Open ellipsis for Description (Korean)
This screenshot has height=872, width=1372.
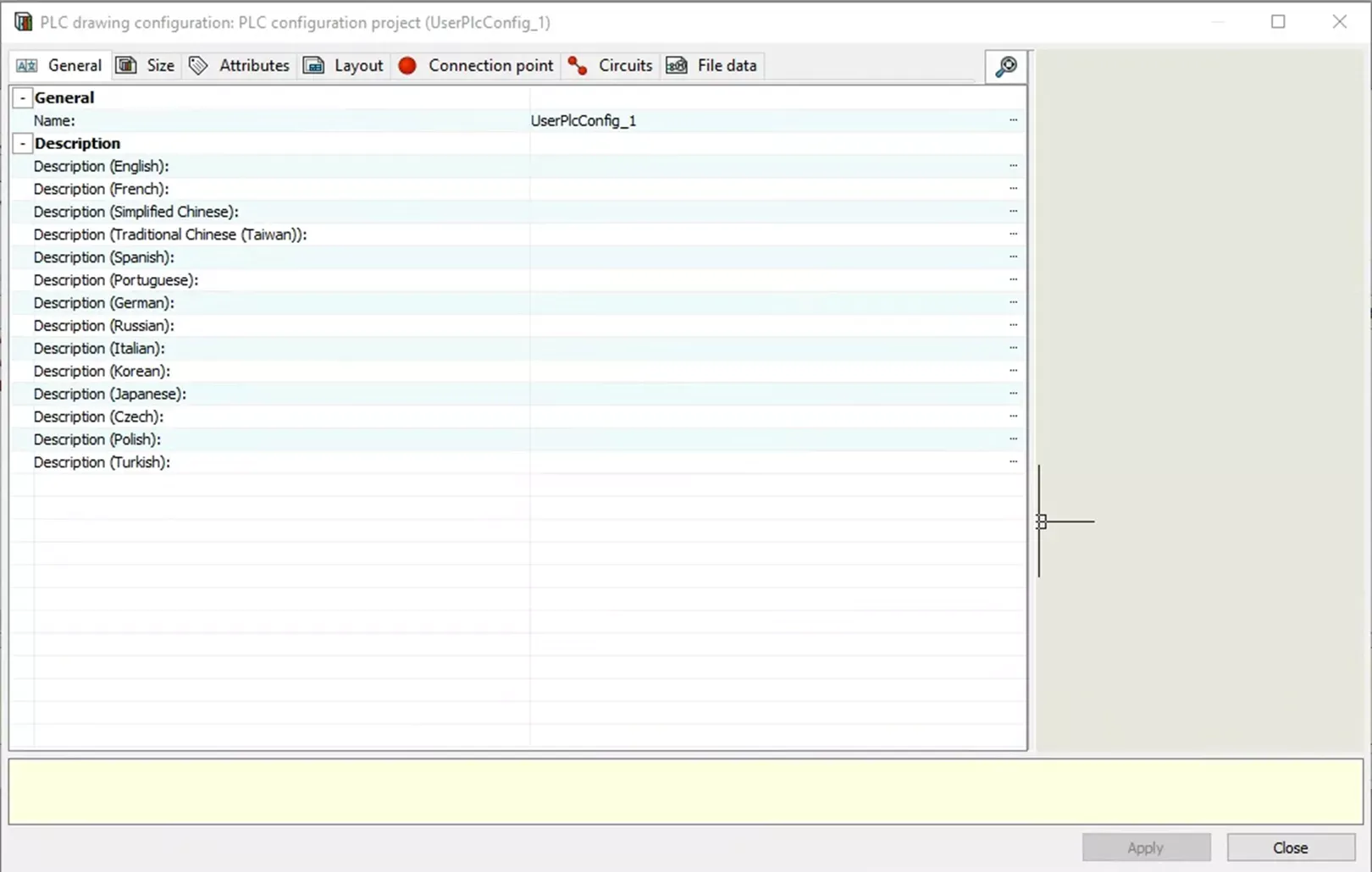tap(1013, 372)
